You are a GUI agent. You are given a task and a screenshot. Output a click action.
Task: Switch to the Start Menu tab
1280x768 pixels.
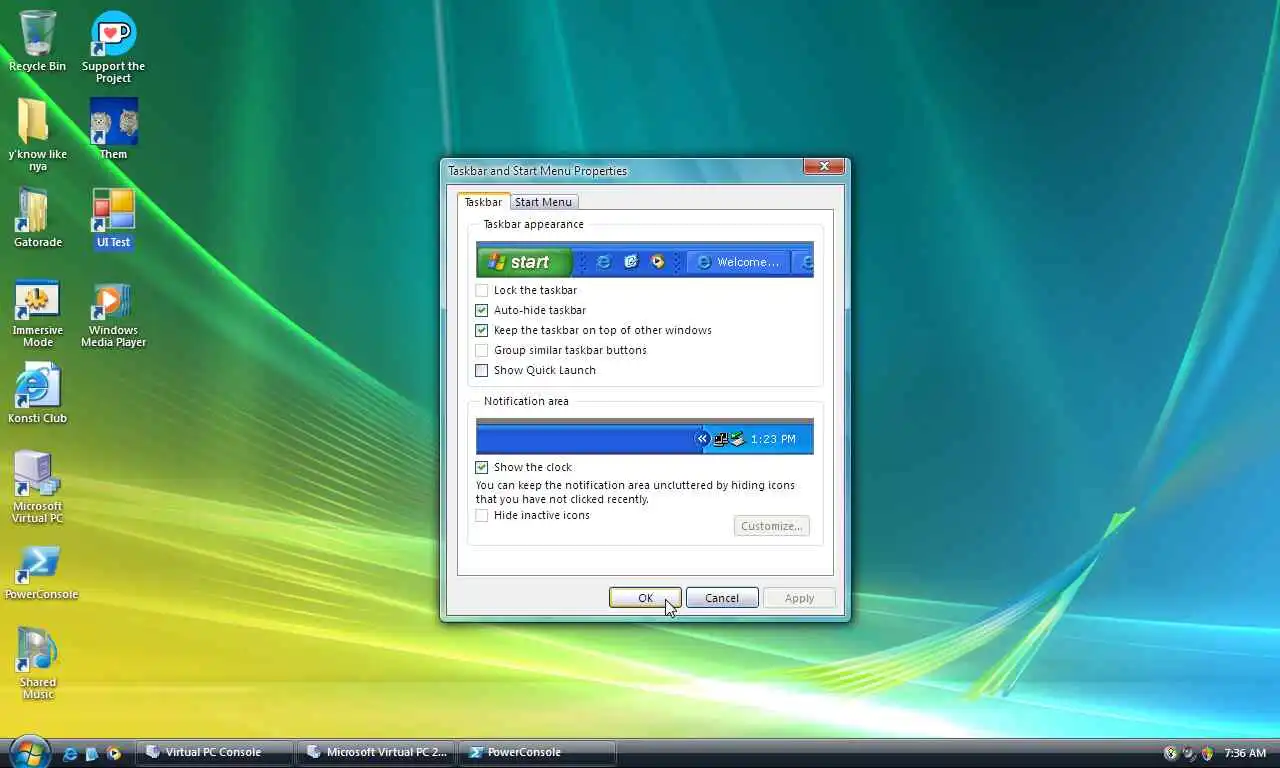coord(543,202)
